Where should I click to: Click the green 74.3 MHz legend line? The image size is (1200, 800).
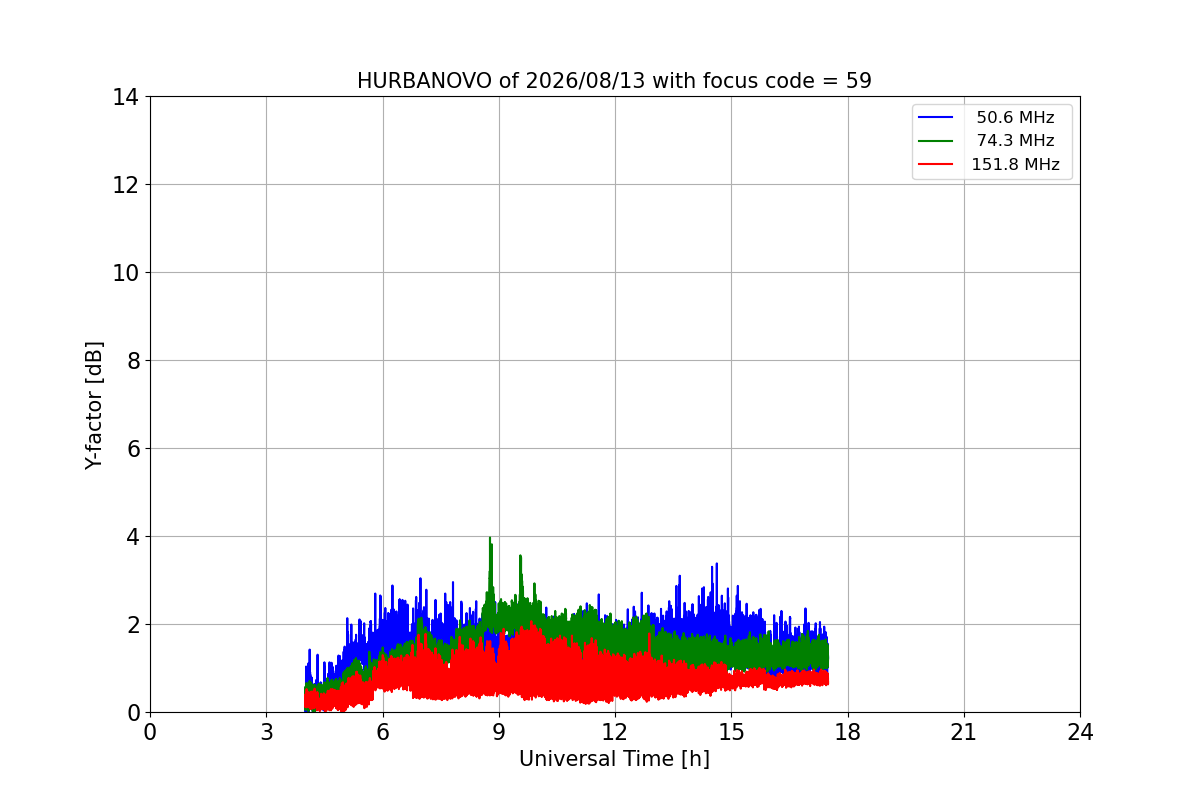937,141
